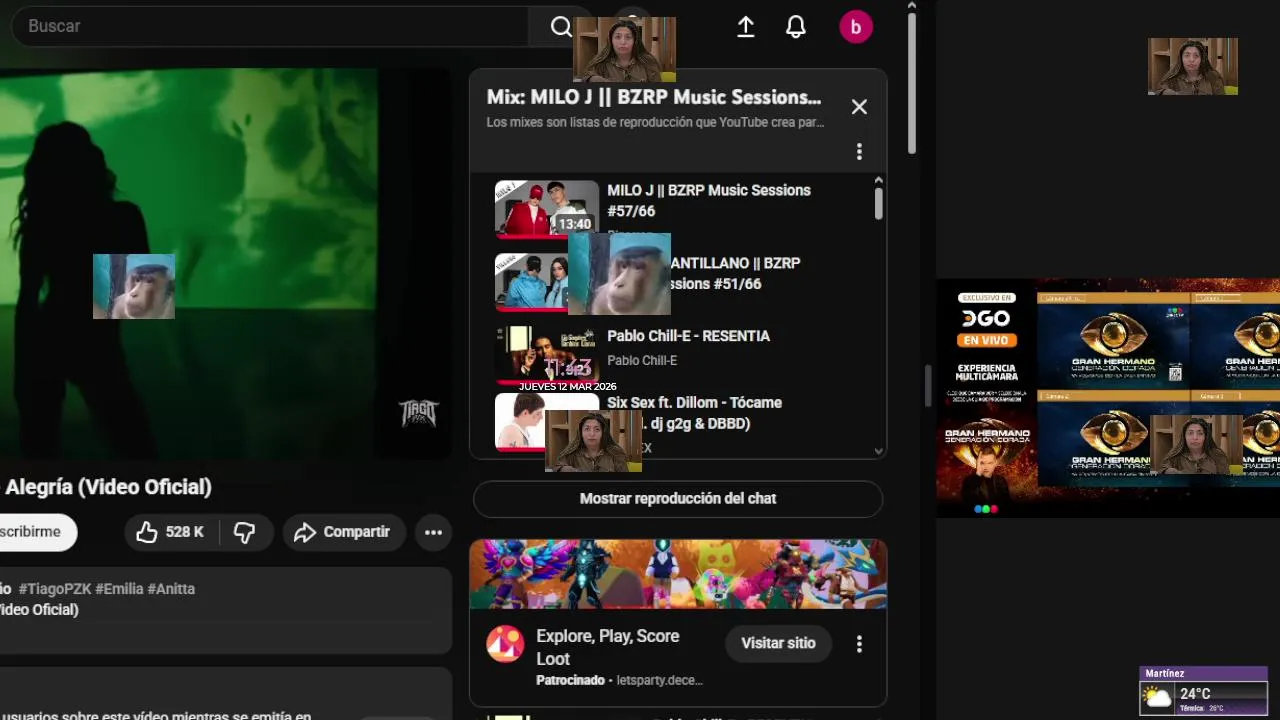Click the Alegría (Video Oficial) title

coord(108,487)
